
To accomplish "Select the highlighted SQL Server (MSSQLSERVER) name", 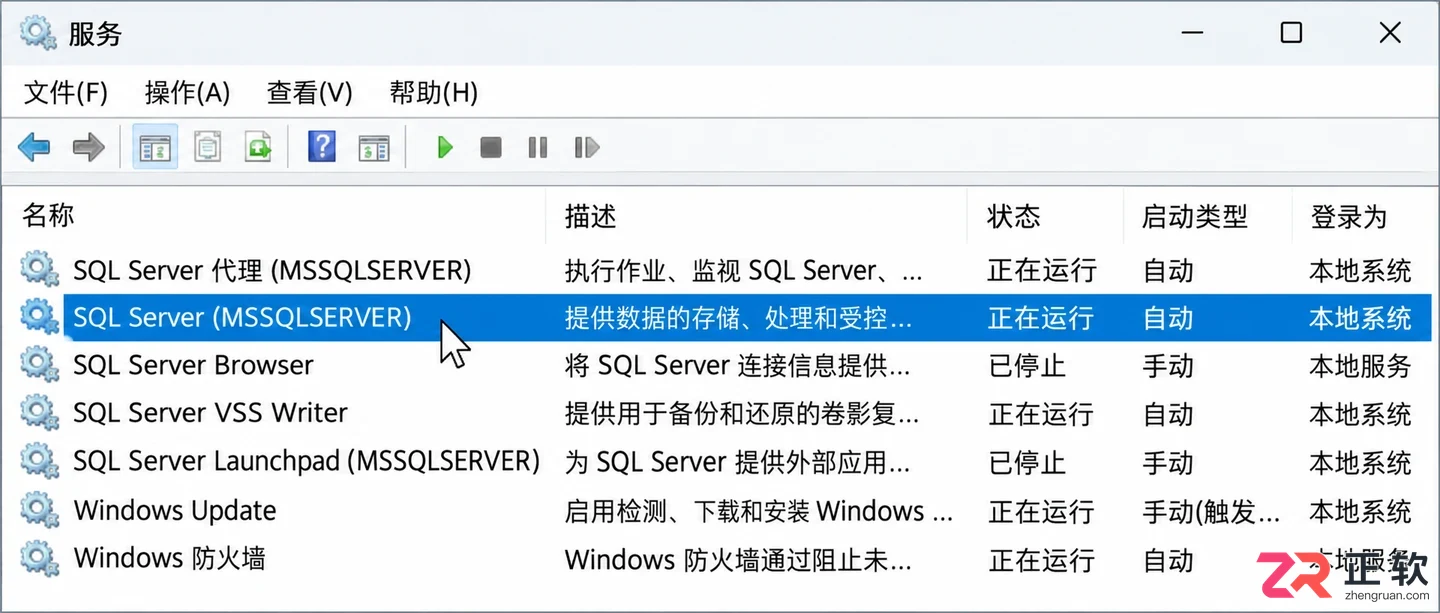I will pos(242,318).
